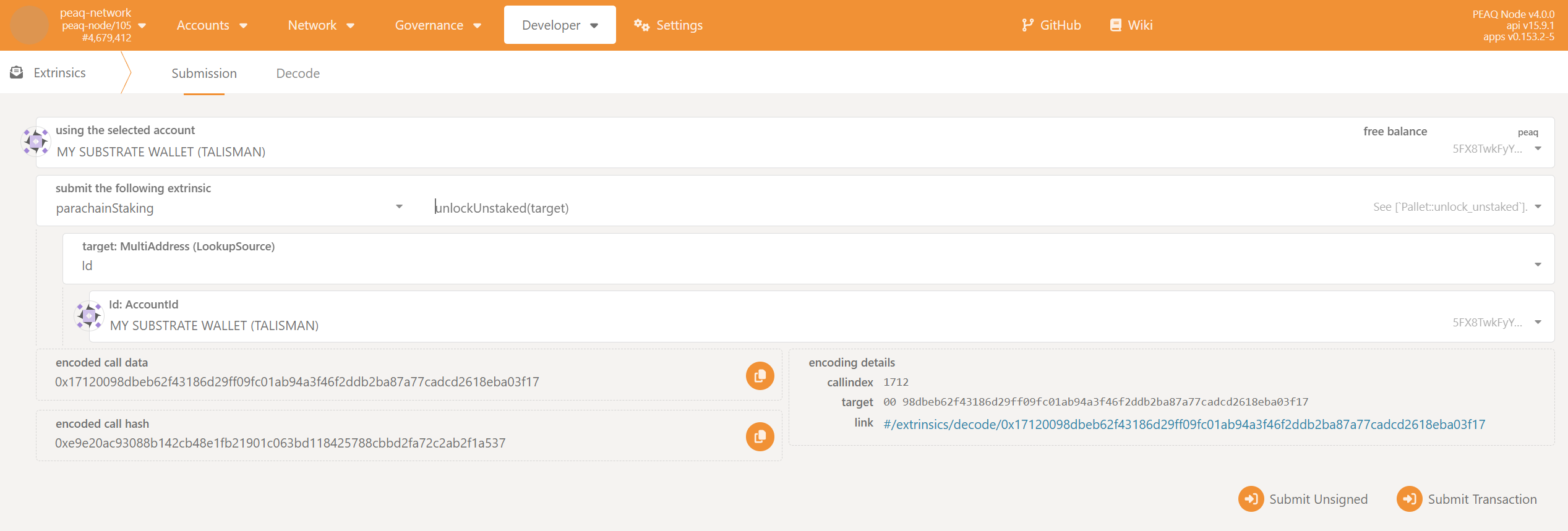
Task: Select the MY SUBSTRATE WALLET sender account field
Action: 795,143
